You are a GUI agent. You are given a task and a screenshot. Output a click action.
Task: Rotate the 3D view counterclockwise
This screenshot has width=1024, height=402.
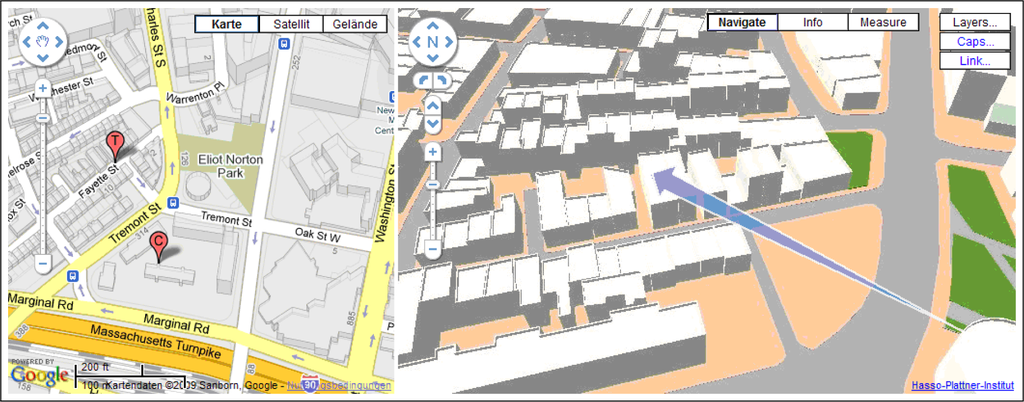pos(423,80)
